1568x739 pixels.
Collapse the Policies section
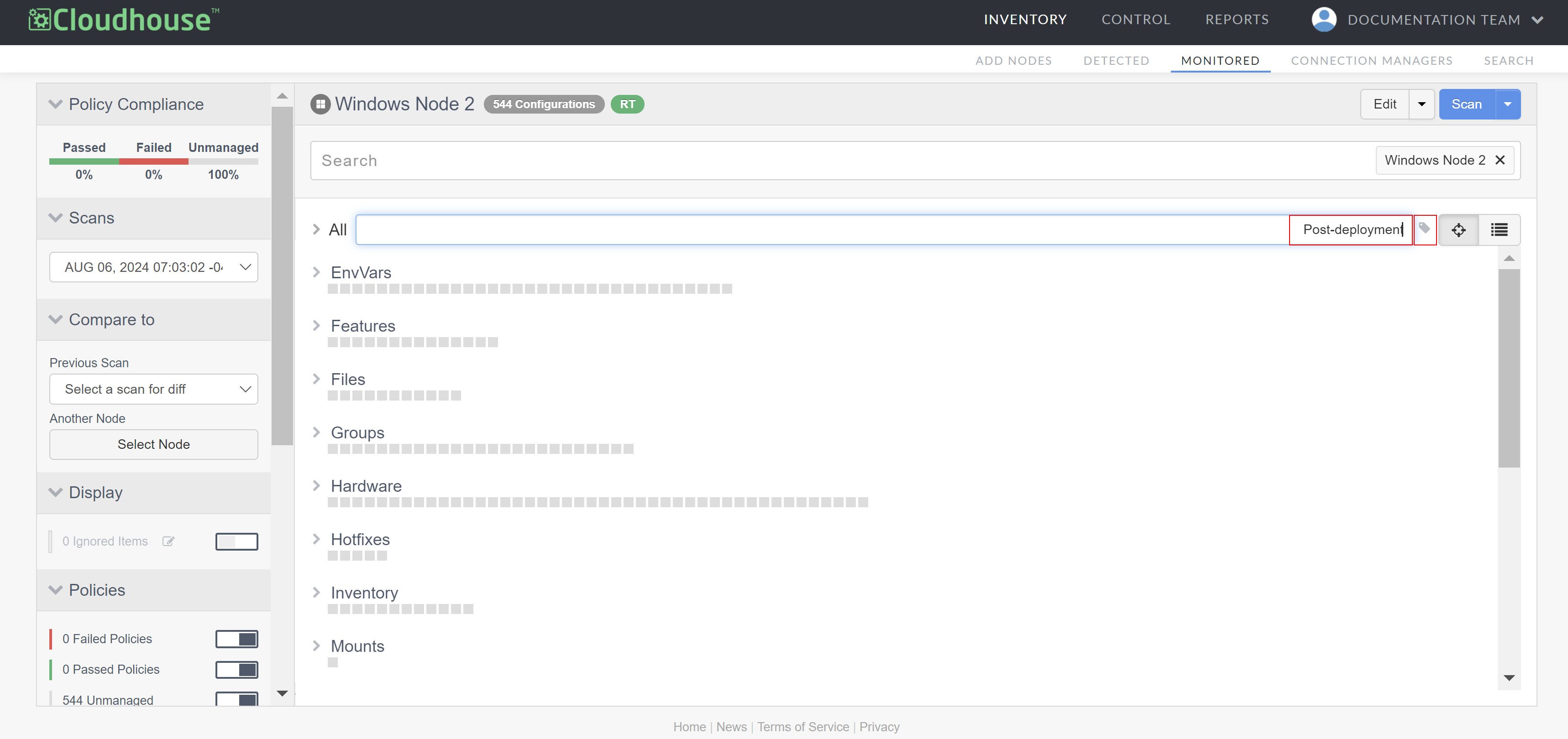pyautogui.click(x=55, y=590)
